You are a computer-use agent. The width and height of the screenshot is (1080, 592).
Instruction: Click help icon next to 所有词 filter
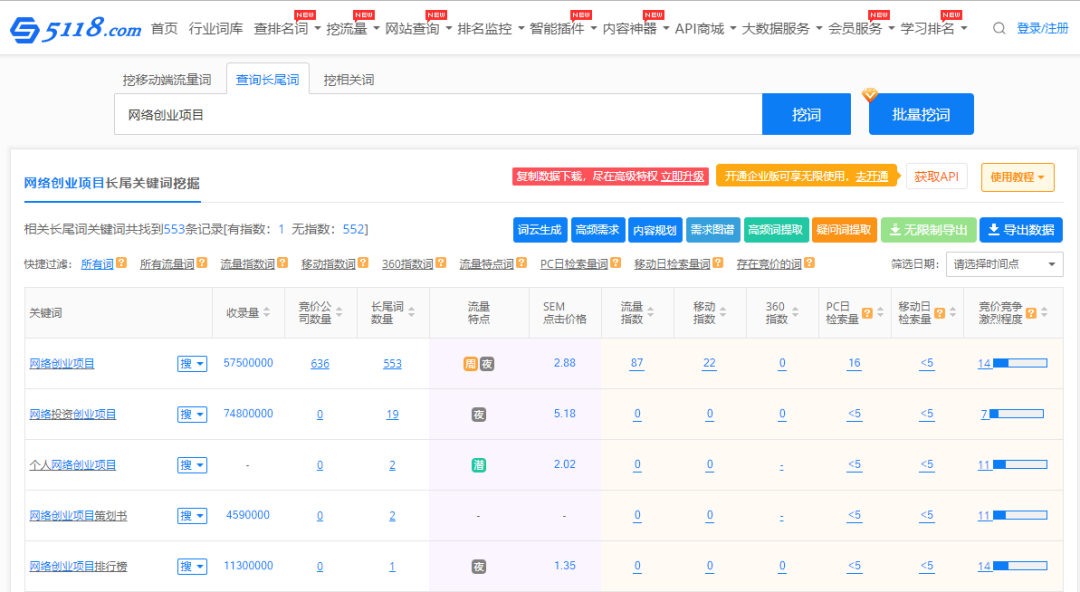(x=121, y=264)
